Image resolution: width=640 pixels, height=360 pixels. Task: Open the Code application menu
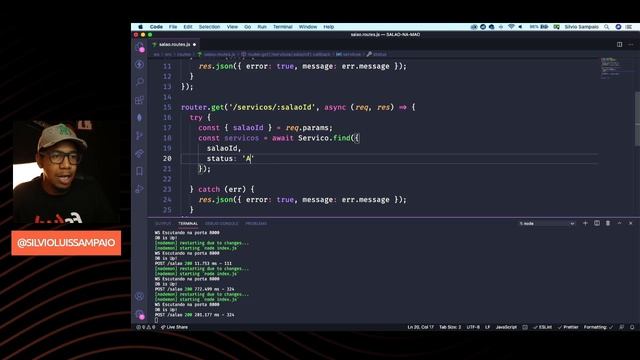tap(156, 27)
